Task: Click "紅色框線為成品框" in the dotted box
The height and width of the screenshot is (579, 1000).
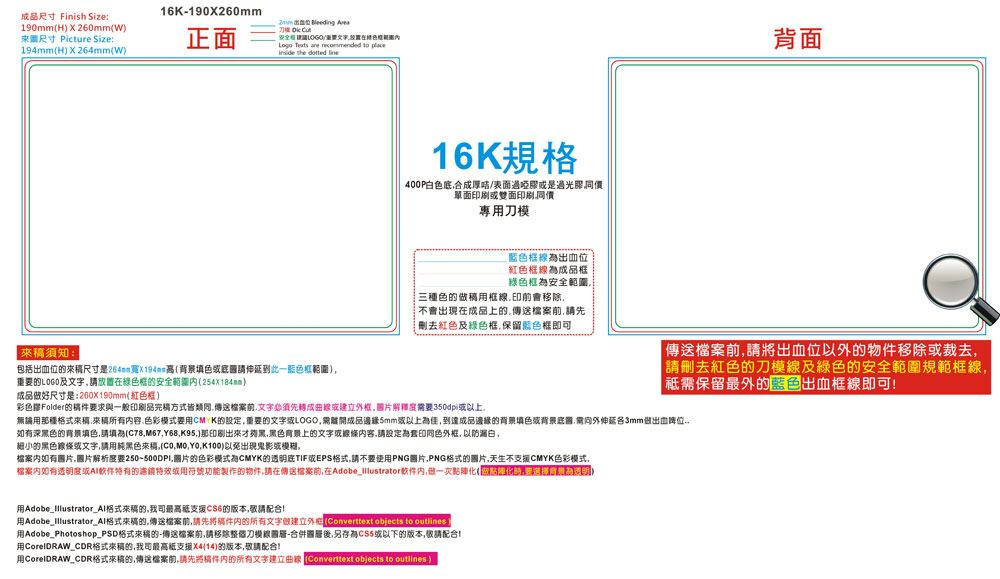Action: [548, 270]
